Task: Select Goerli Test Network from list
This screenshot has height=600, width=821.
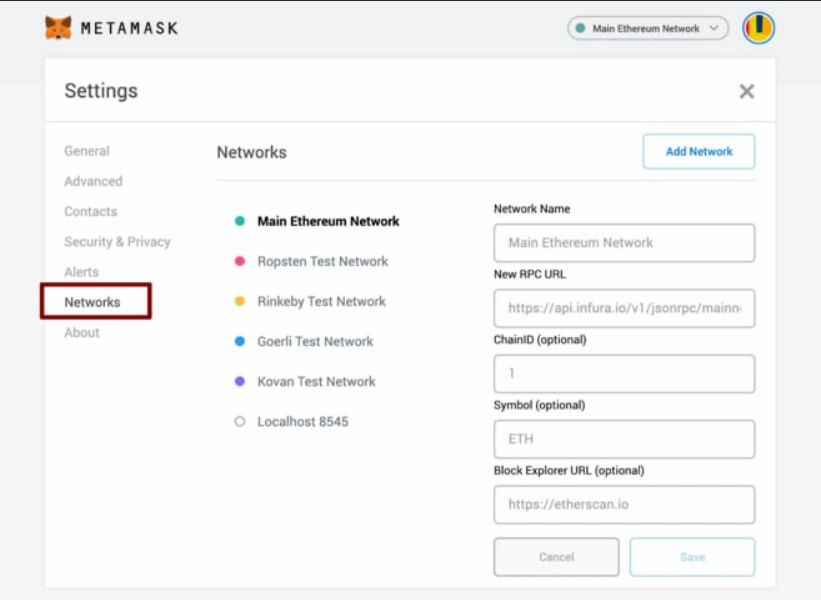Action: point(315,341)
